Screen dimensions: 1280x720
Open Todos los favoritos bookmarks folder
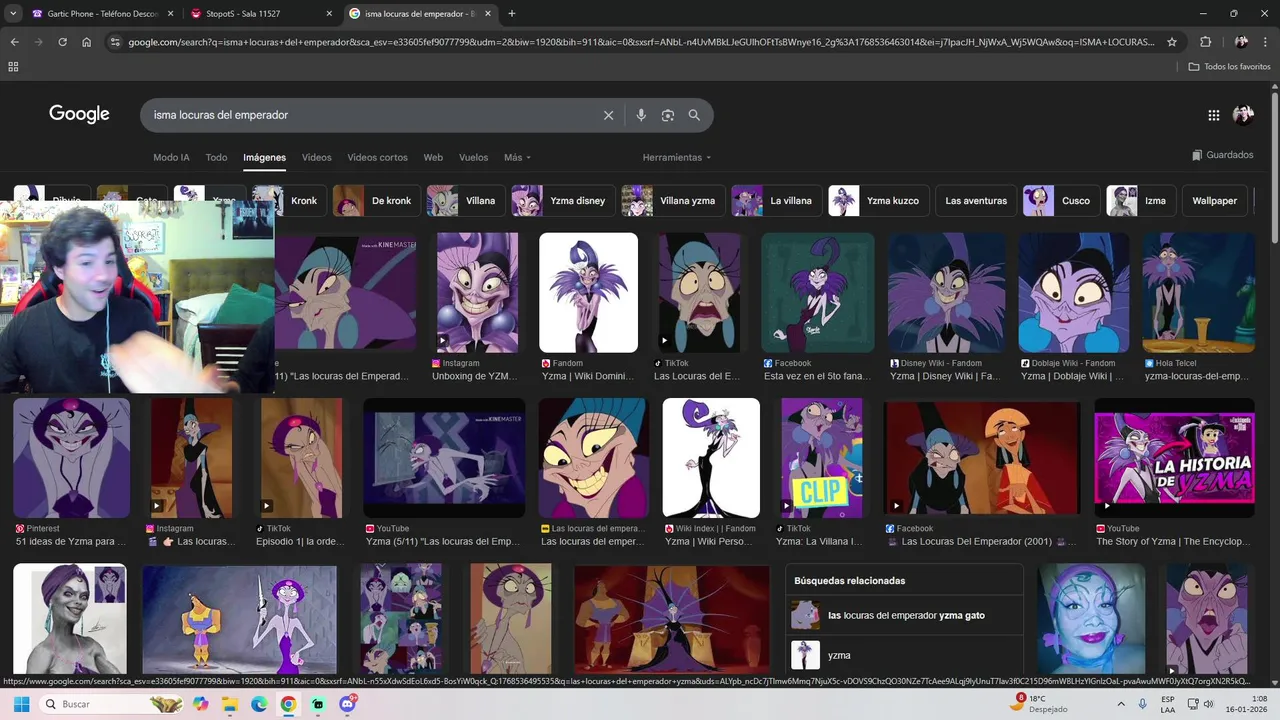[1229, 66]
